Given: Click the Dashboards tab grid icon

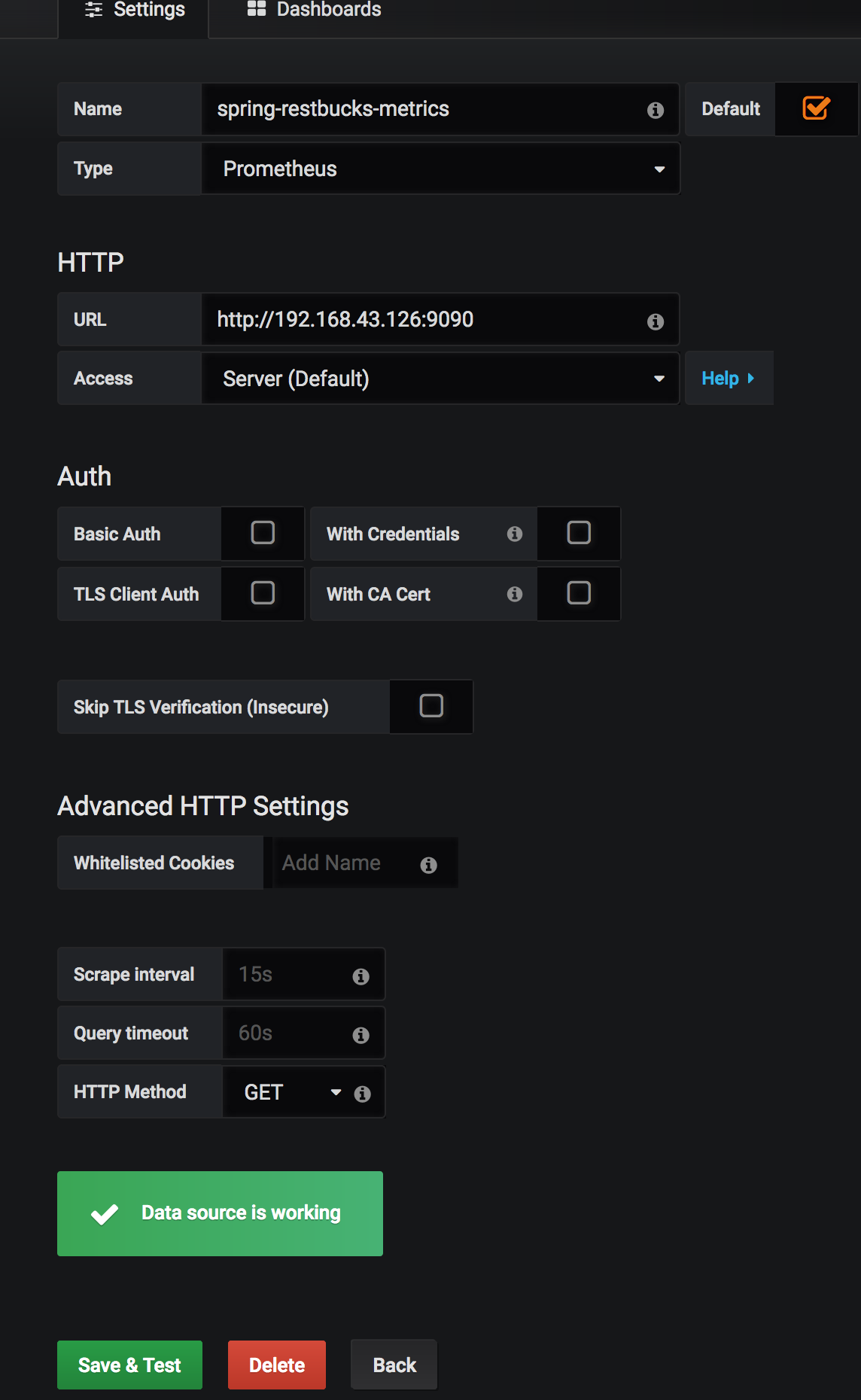Looking at the screenshot, I should click(257, 8).
